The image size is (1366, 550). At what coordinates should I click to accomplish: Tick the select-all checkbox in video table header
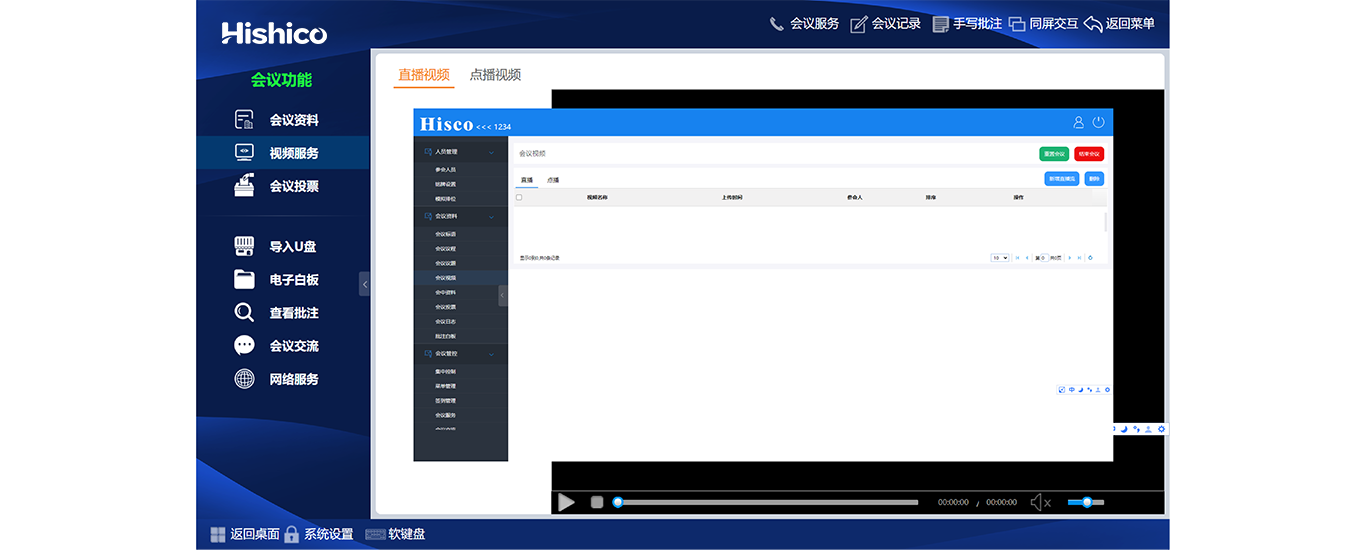pos(519,198)
